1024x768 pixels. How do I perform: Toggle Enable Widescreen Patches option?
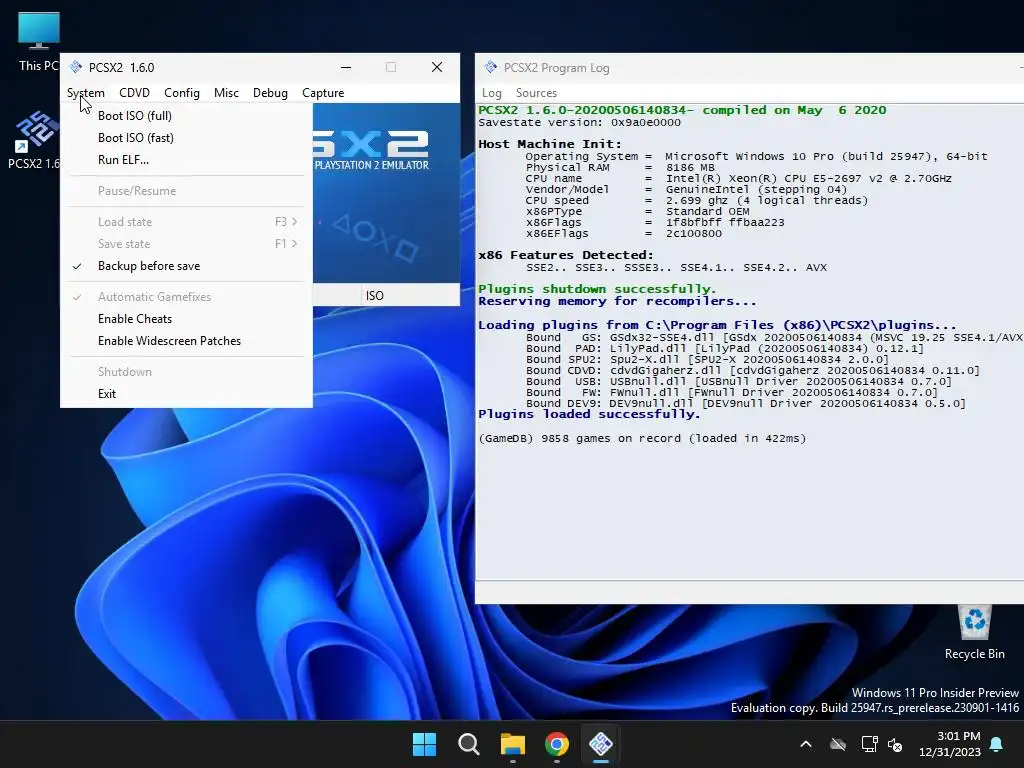(x=186, y=341)
